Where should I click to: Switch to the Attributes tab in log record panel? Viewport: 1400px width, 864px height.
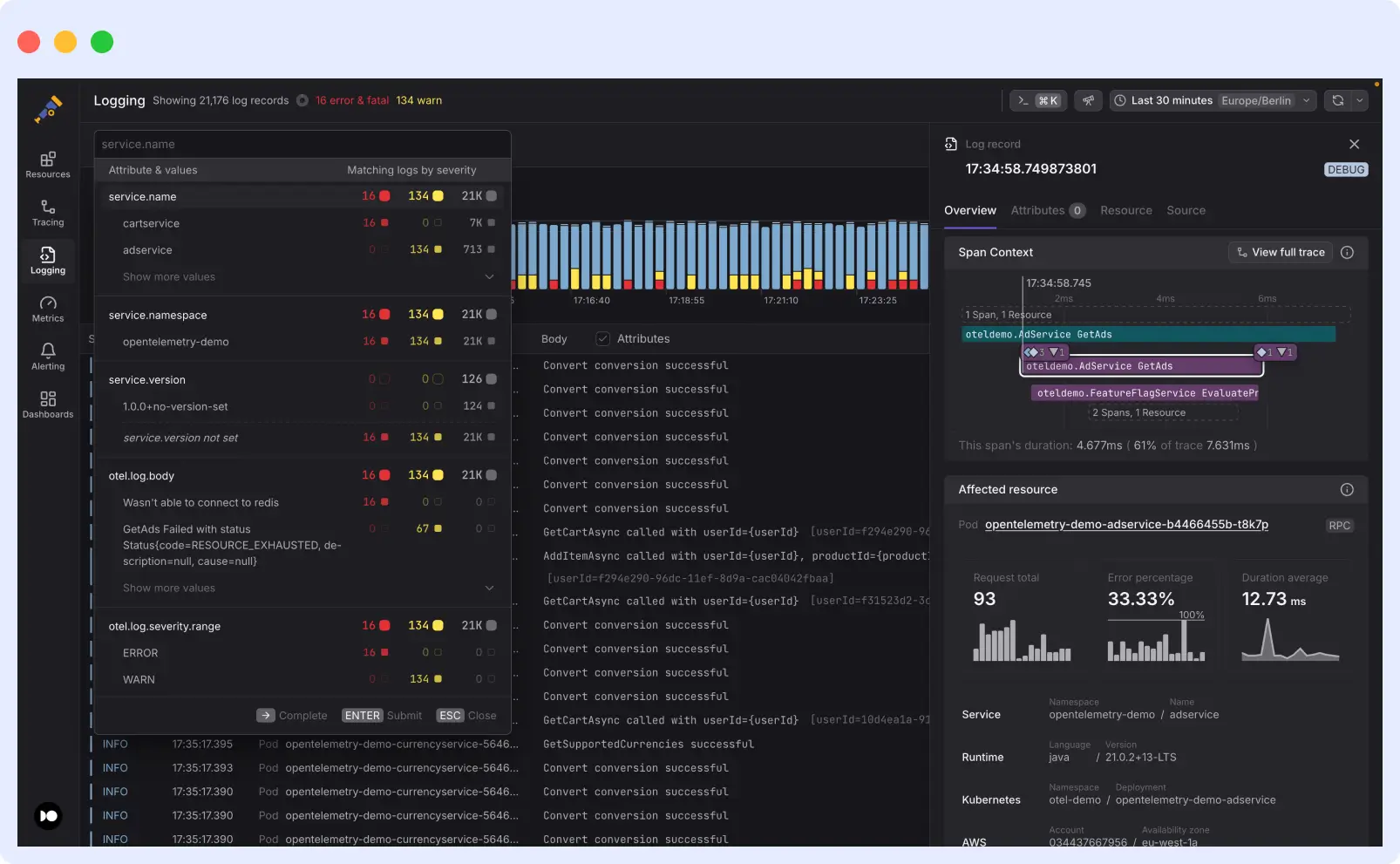(x=1039, y=210)
